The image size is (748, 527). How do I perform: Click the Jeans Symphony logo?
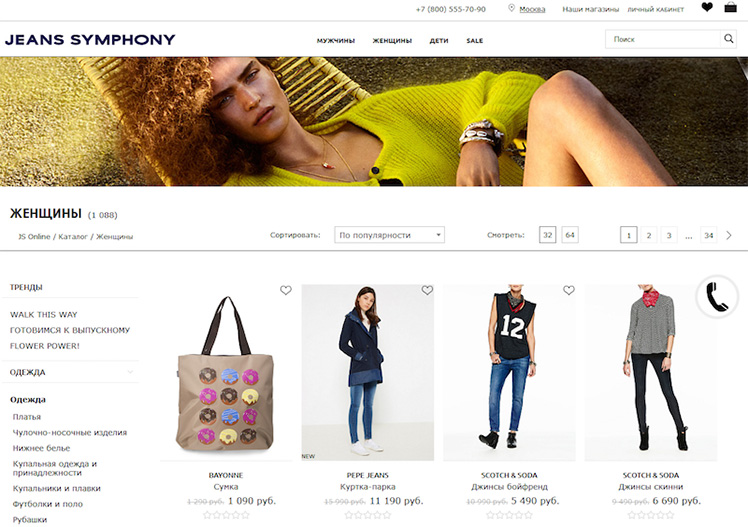click(x=90, y=40)
